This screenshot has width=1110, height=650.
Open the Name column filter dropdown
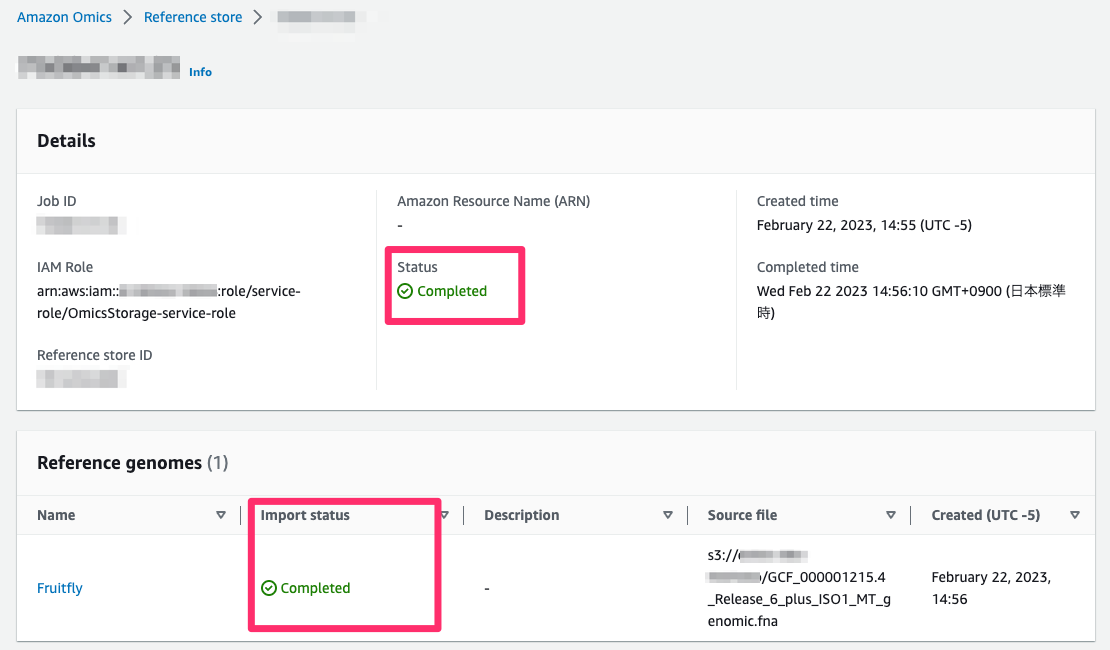point(221,515)
